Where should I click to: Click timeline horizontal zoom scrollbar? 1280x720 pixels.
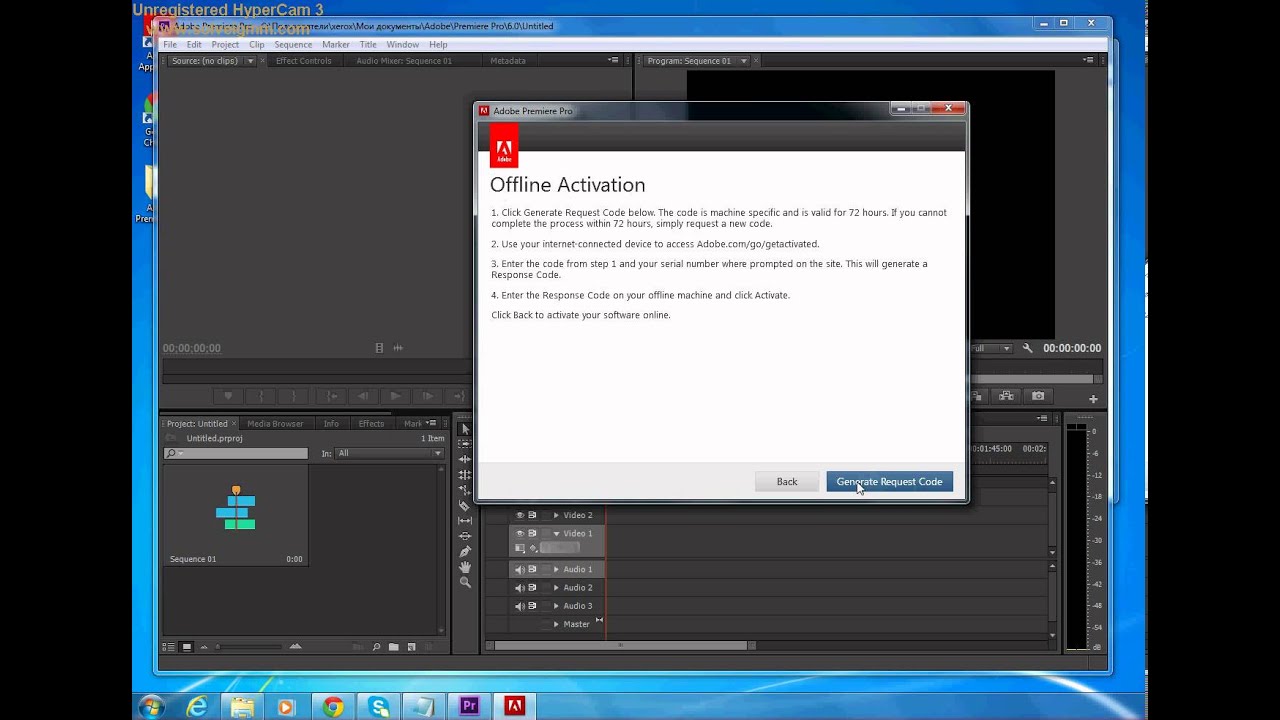620,646
